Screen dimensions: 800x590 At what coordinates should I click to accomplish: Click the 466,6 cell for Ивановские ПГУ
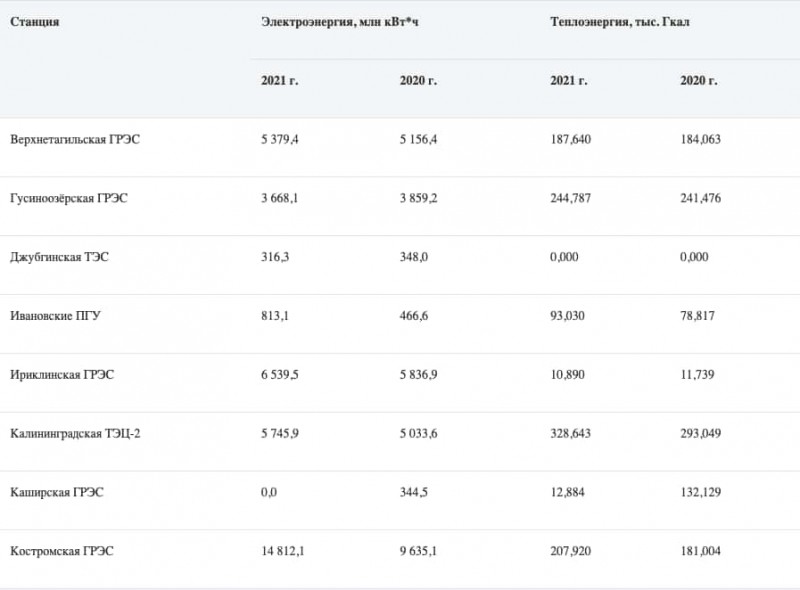414,316
